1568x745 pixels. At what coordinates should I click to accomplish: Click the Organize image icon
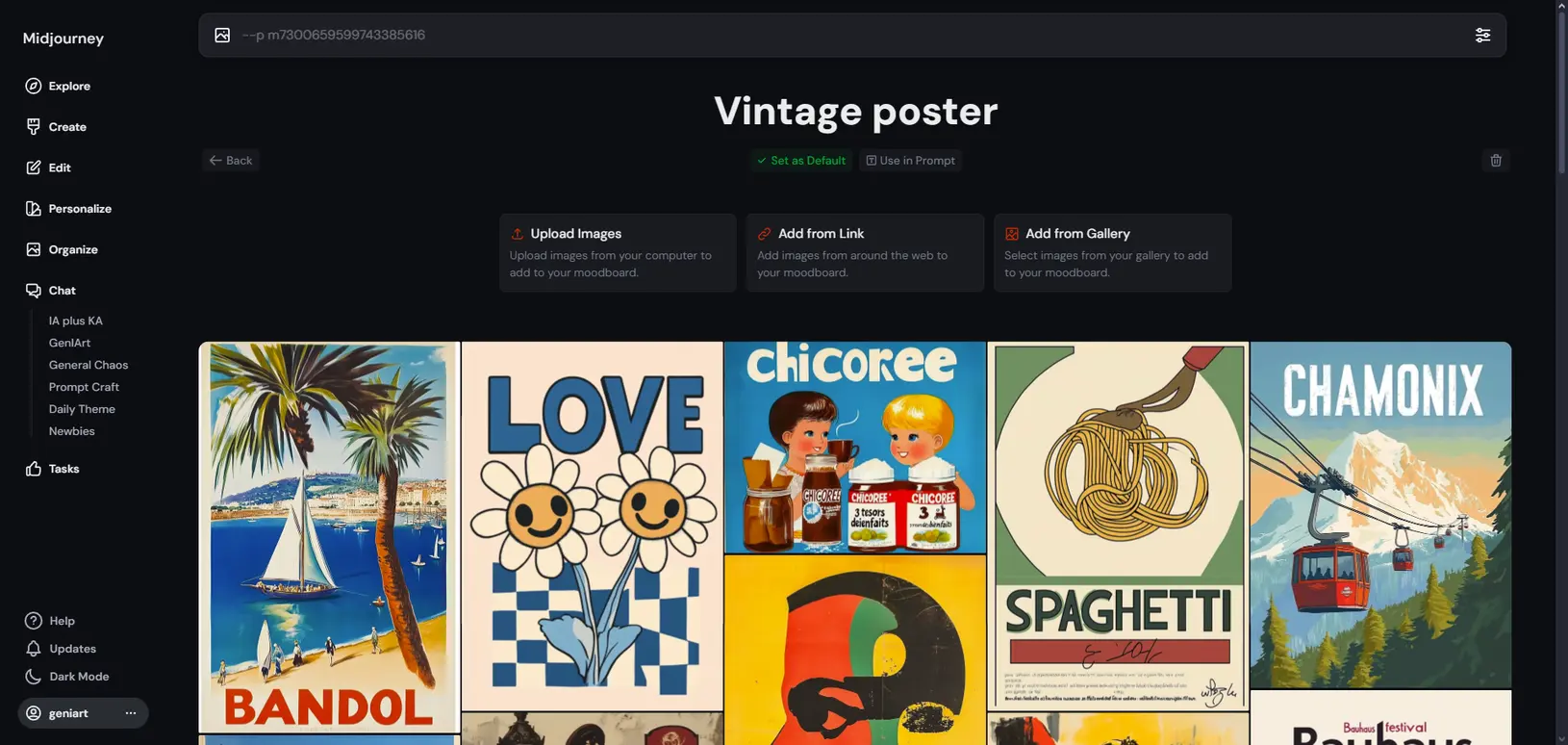(34, 249)
